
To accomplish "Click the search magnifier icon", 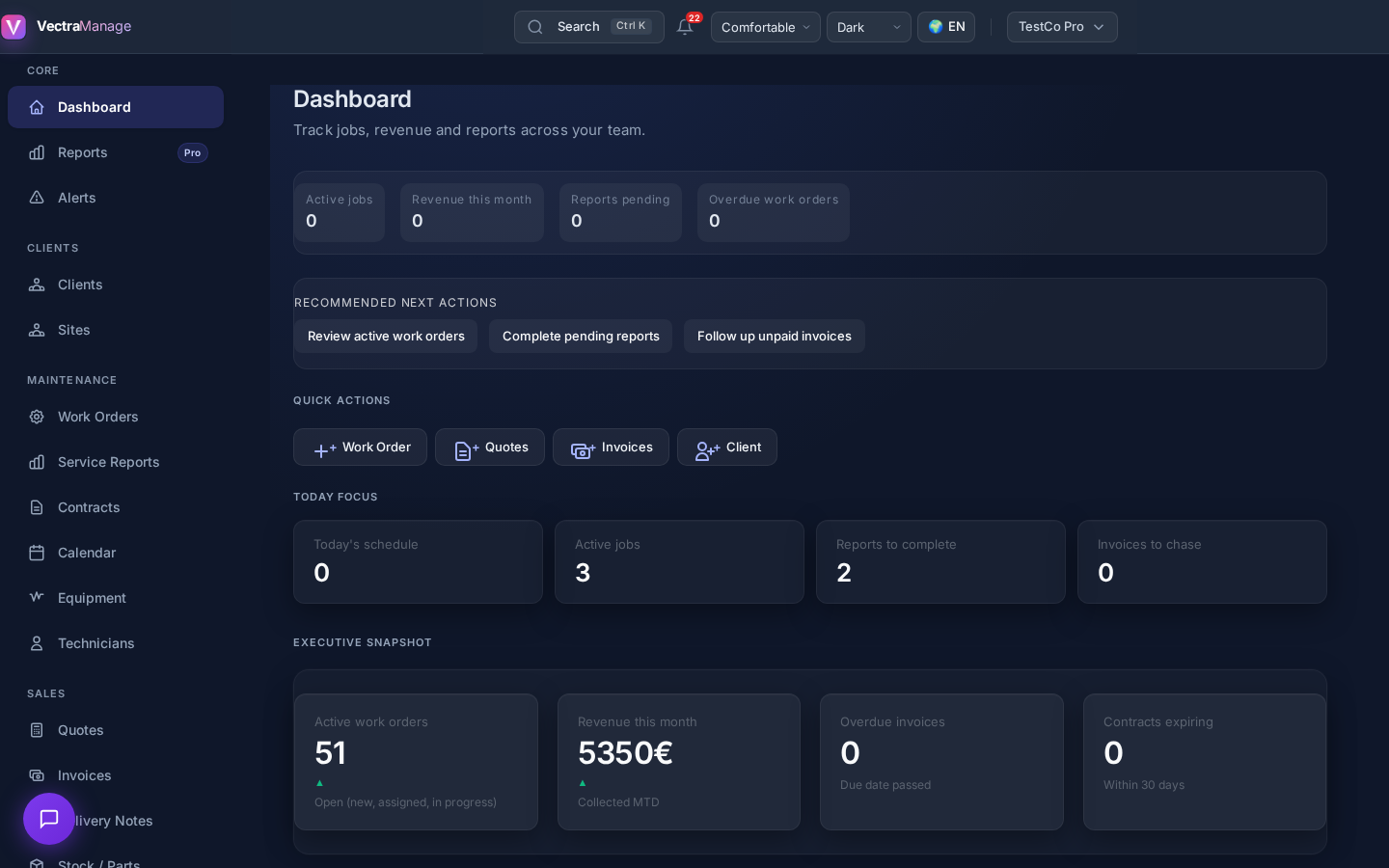I will coord(535,27).
